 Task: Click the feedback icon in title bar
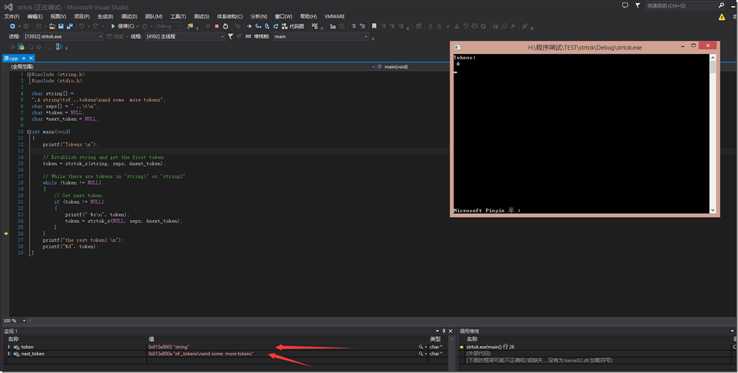tap(625, 5)
